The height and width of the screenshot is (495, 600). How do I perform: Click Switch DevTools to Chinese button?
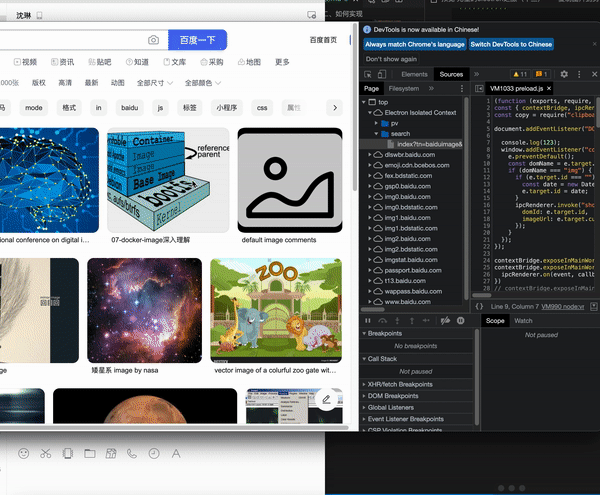[511, 44]
